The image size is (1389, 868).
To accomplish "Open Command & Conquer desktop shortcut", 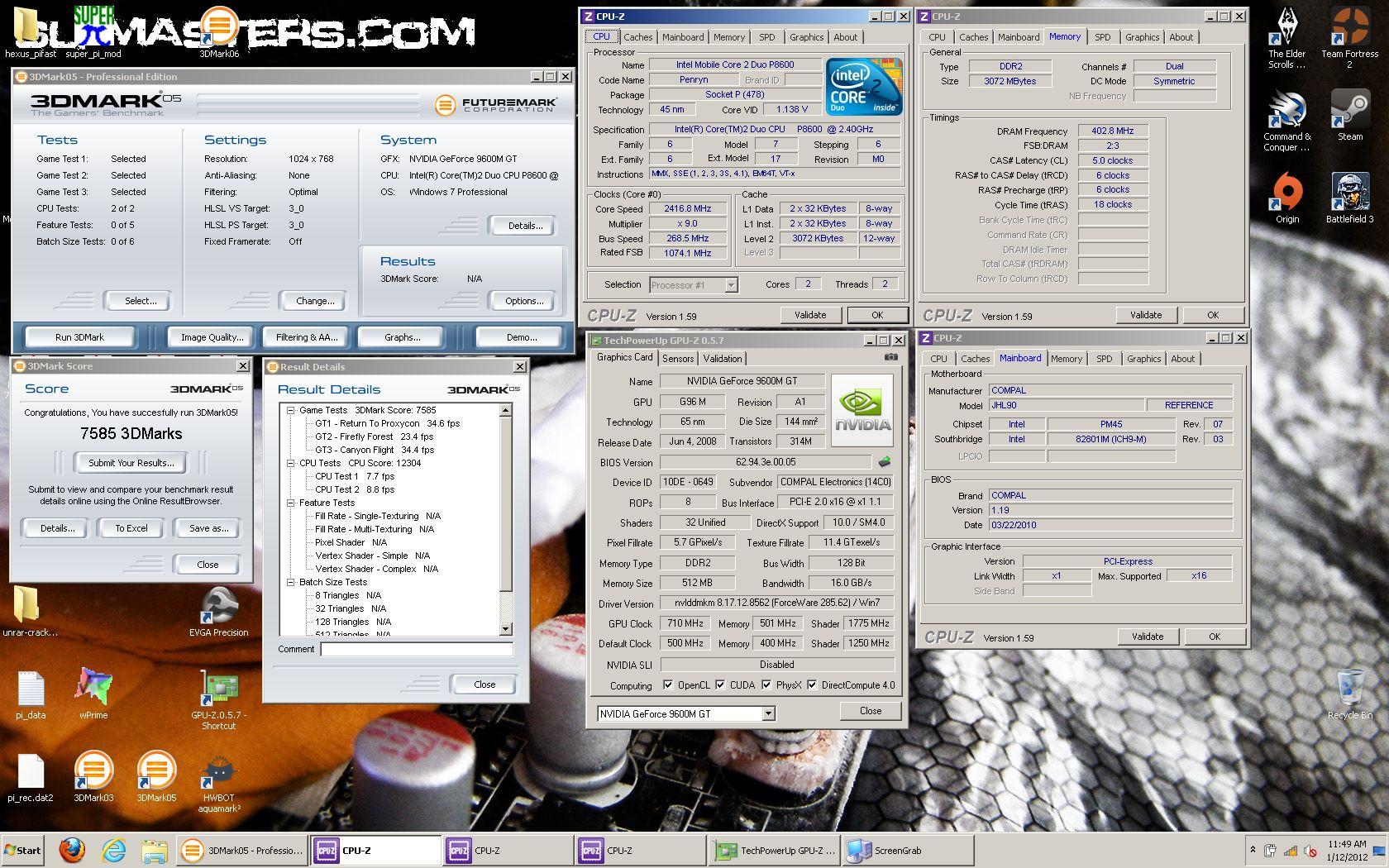I will click(1287, 121).
